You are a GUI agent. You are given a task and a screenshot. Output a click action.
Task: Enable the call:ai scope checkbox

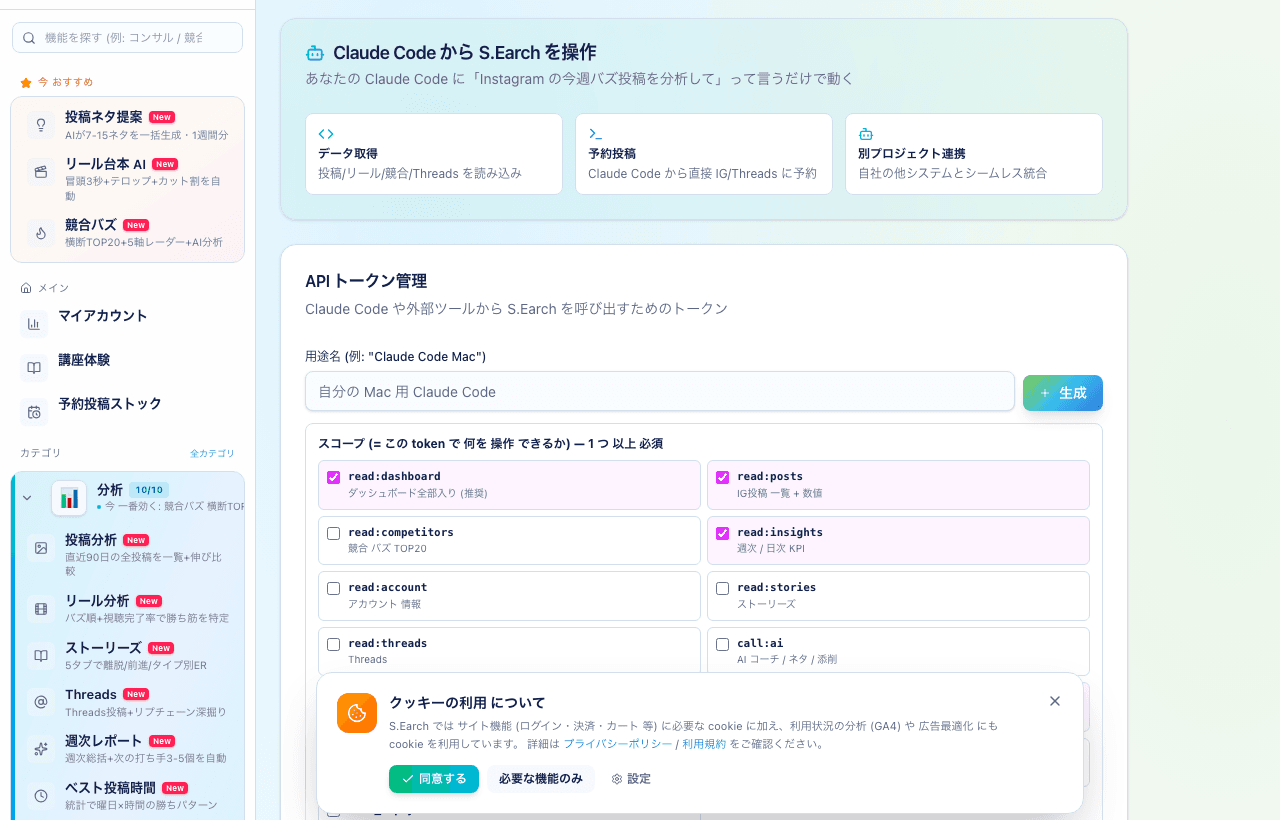[723, 644]
